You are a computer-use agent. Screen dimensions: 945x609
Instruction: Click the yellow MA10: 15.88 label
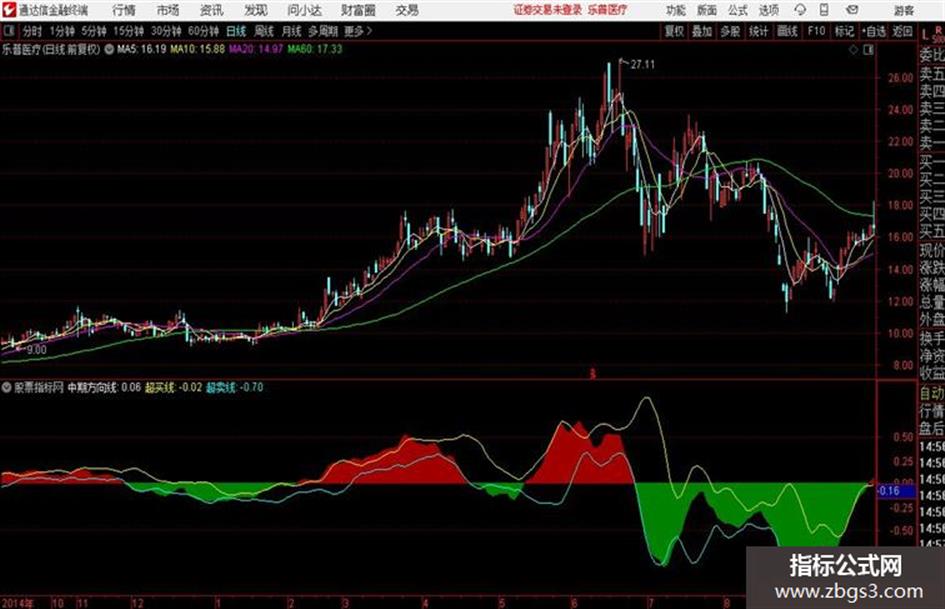tap(198, 49)
